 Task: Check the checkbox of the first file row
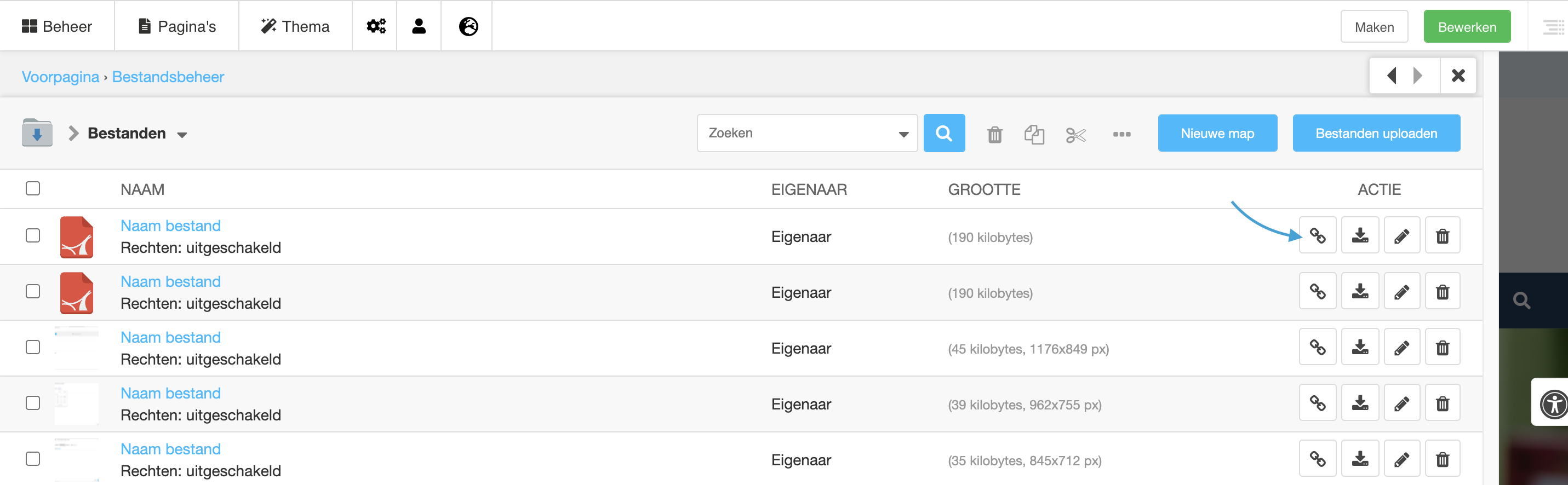(x=33, y=235)
